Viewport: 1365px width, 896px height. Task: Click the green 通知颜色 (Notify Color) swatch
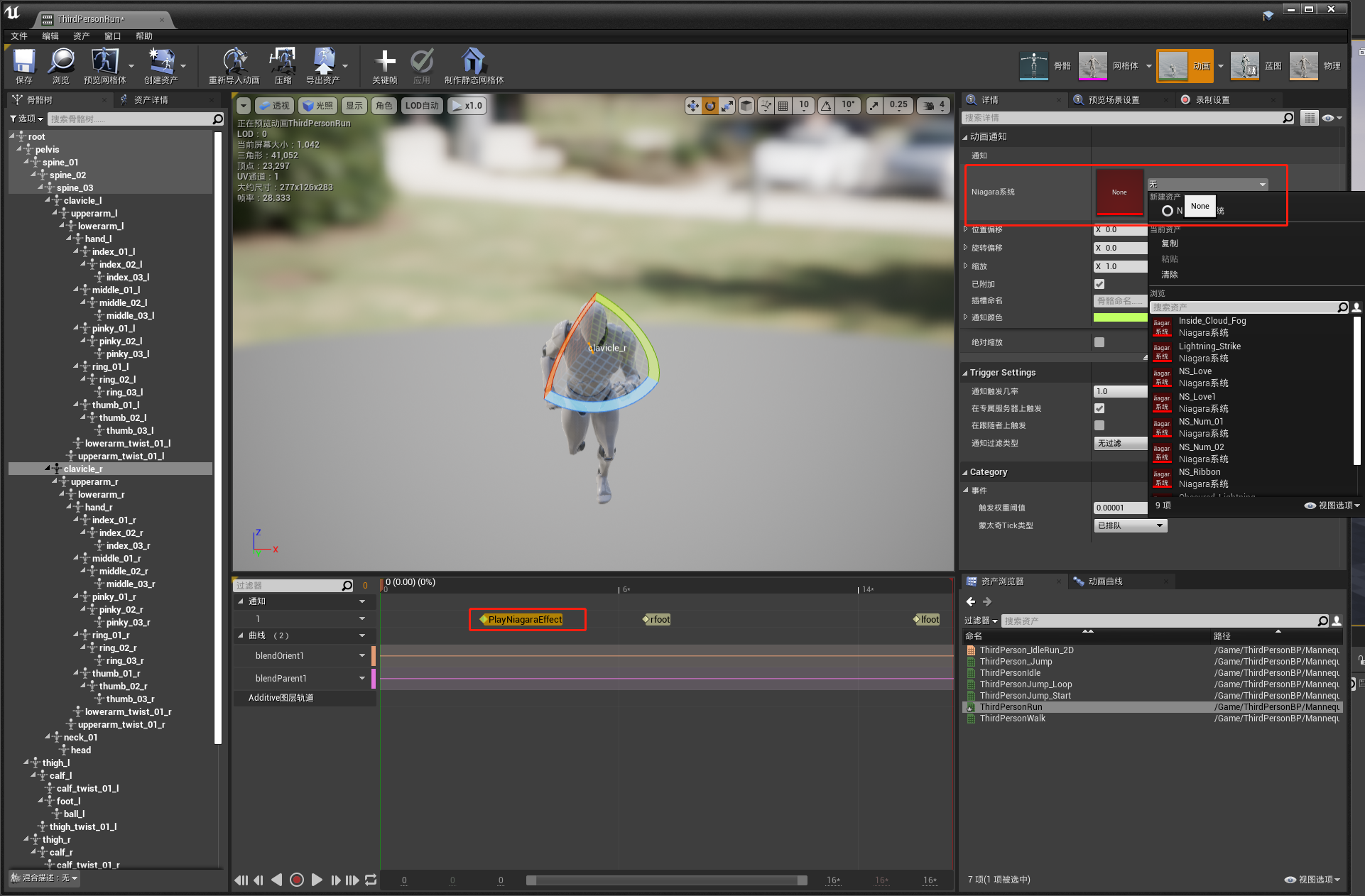[1120, 317]
